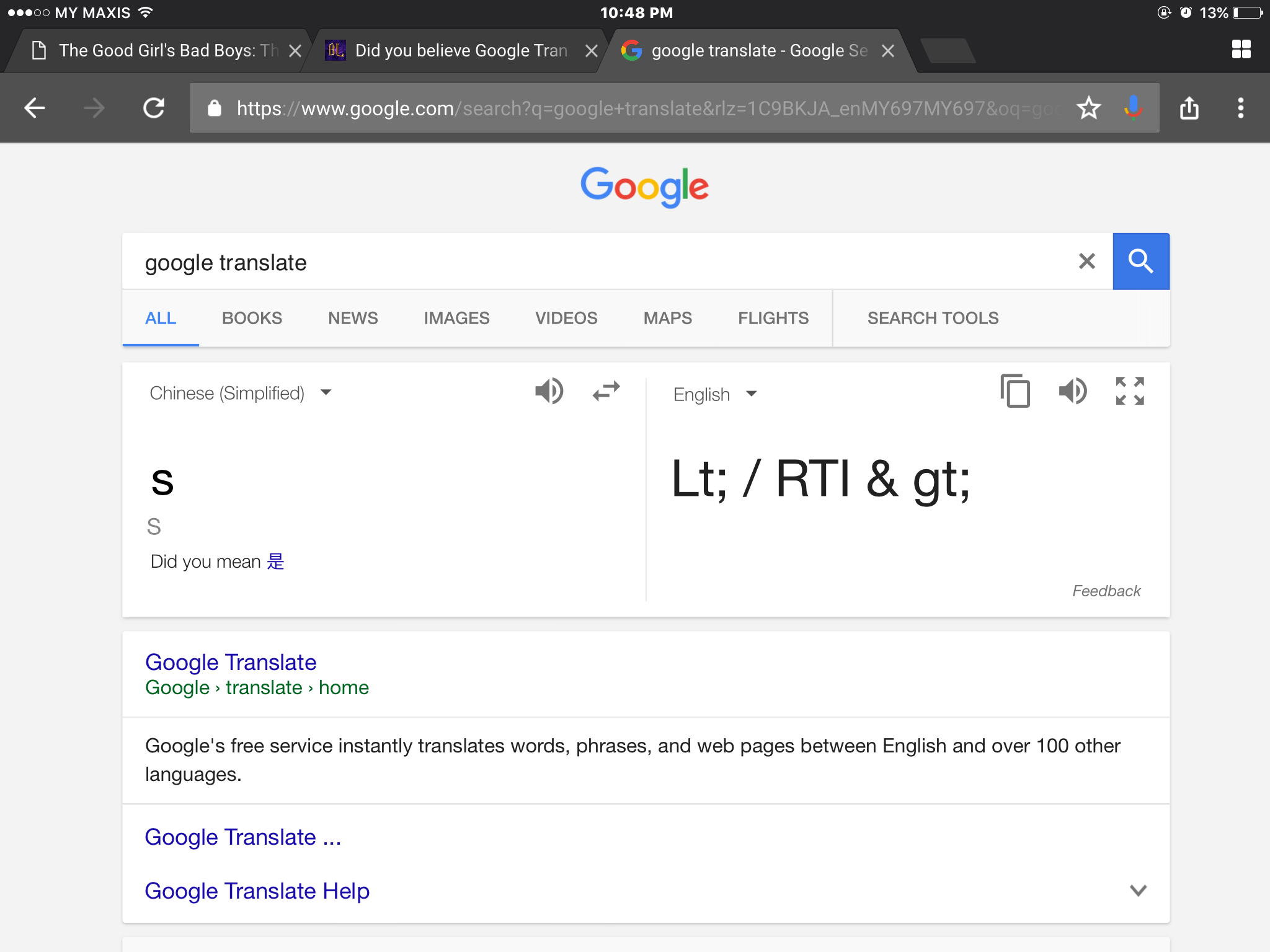Switch to the BOOKS tab
1270x952 pixels.
click(252, 318)
